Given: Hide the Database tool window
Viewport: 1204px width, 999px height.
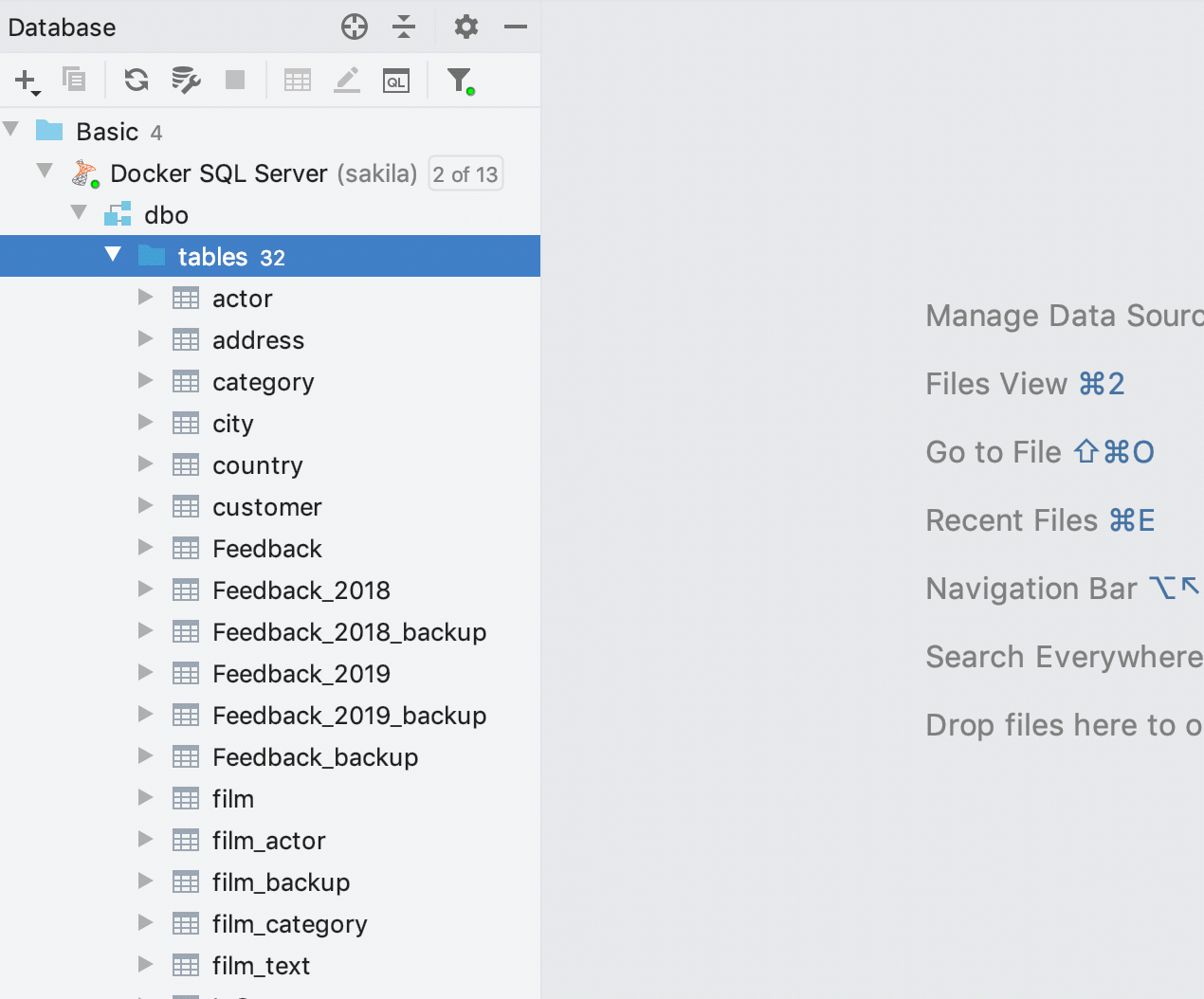Looking at the screenshot, I should pos(516,27).
